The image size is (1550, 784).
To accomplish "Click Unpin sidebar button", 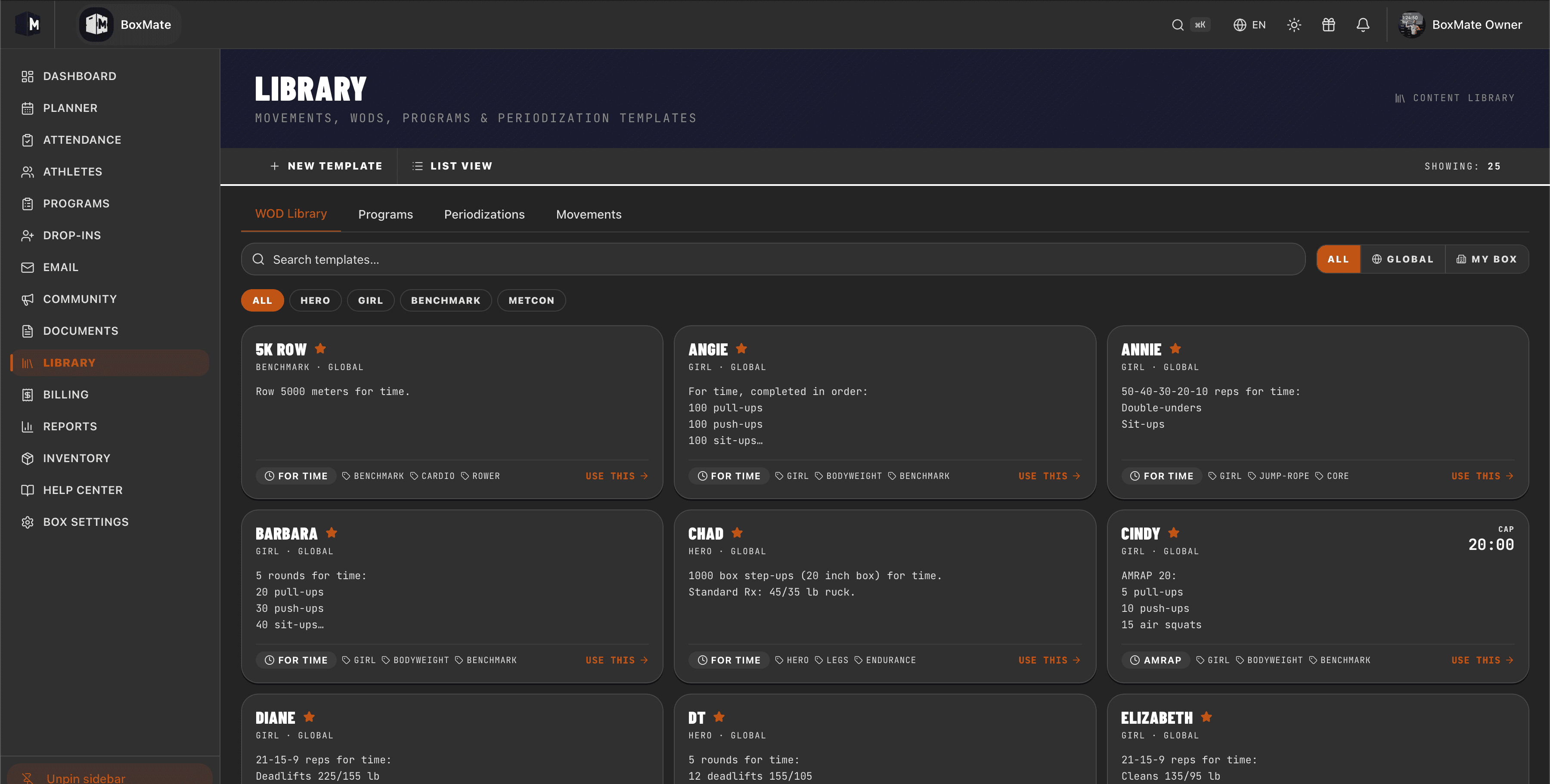I will tap(110, 775).
